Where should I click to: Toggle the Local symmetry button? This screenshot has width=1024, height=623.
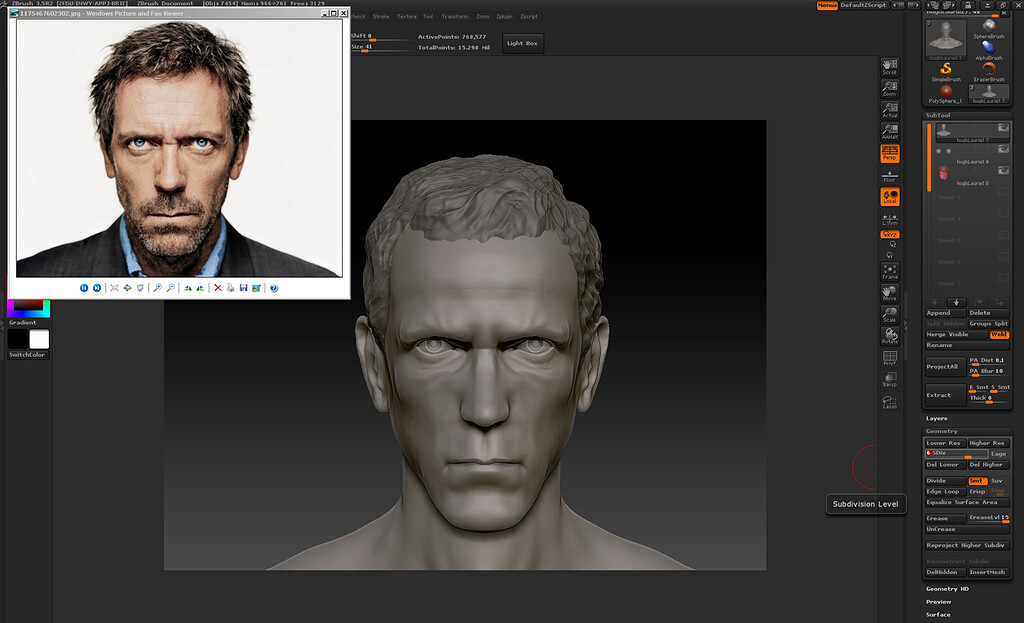(x=889, y=197)
